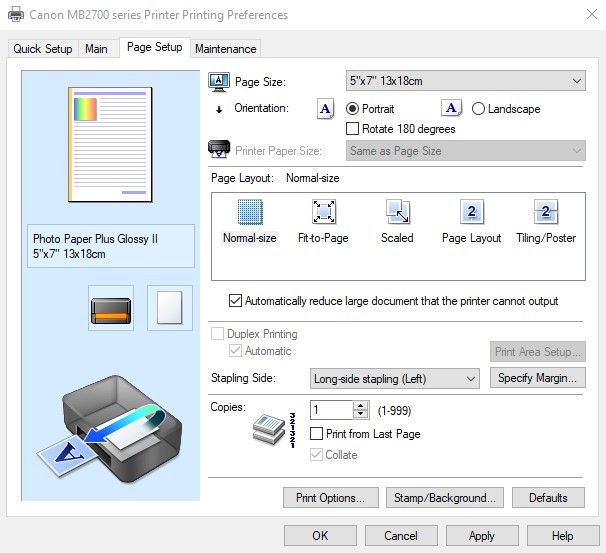
Task: Open the Stamp/Background settings
Action: pyautogui.click(x=445, y=497)
